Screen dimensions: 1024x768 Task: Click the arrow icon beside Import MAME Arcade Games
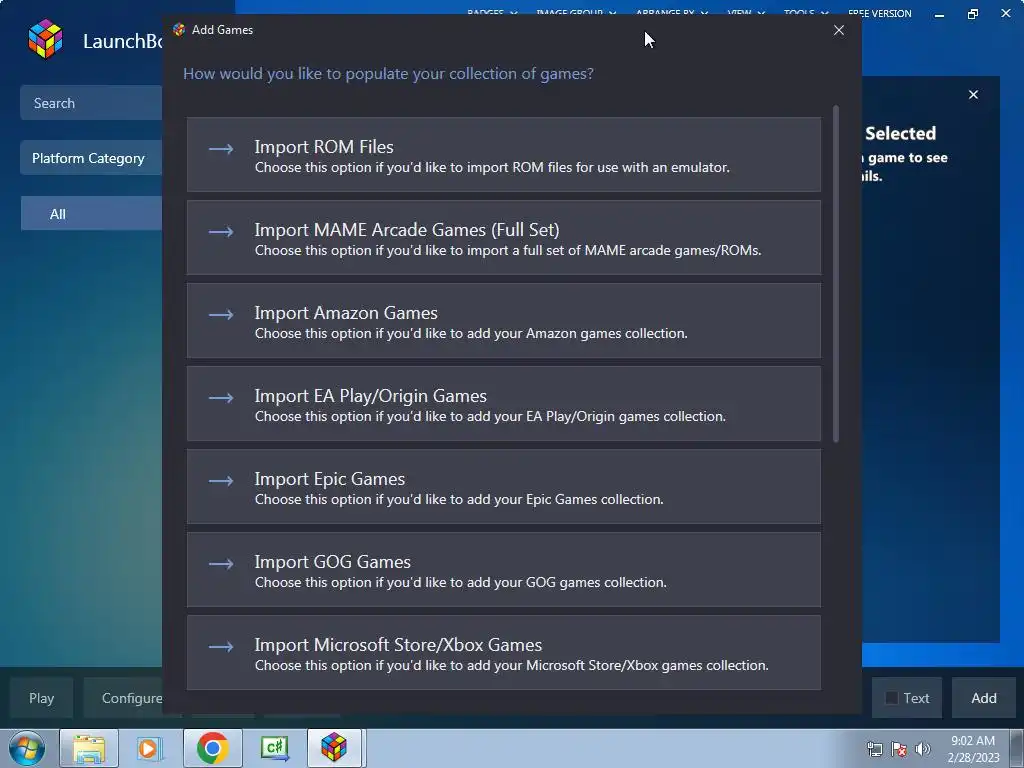(221, 232)
